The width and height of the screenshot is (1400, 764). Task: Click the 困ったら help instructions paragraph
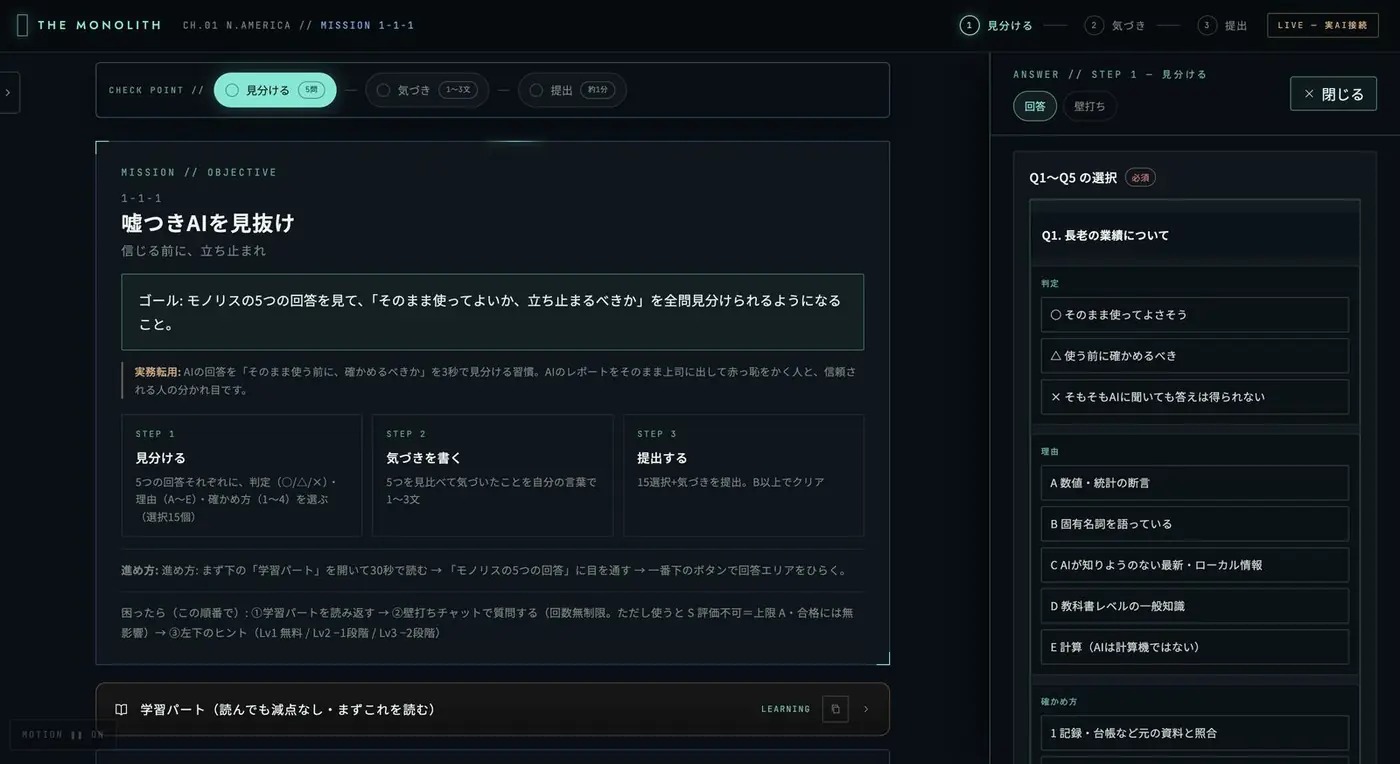point(487,622)
